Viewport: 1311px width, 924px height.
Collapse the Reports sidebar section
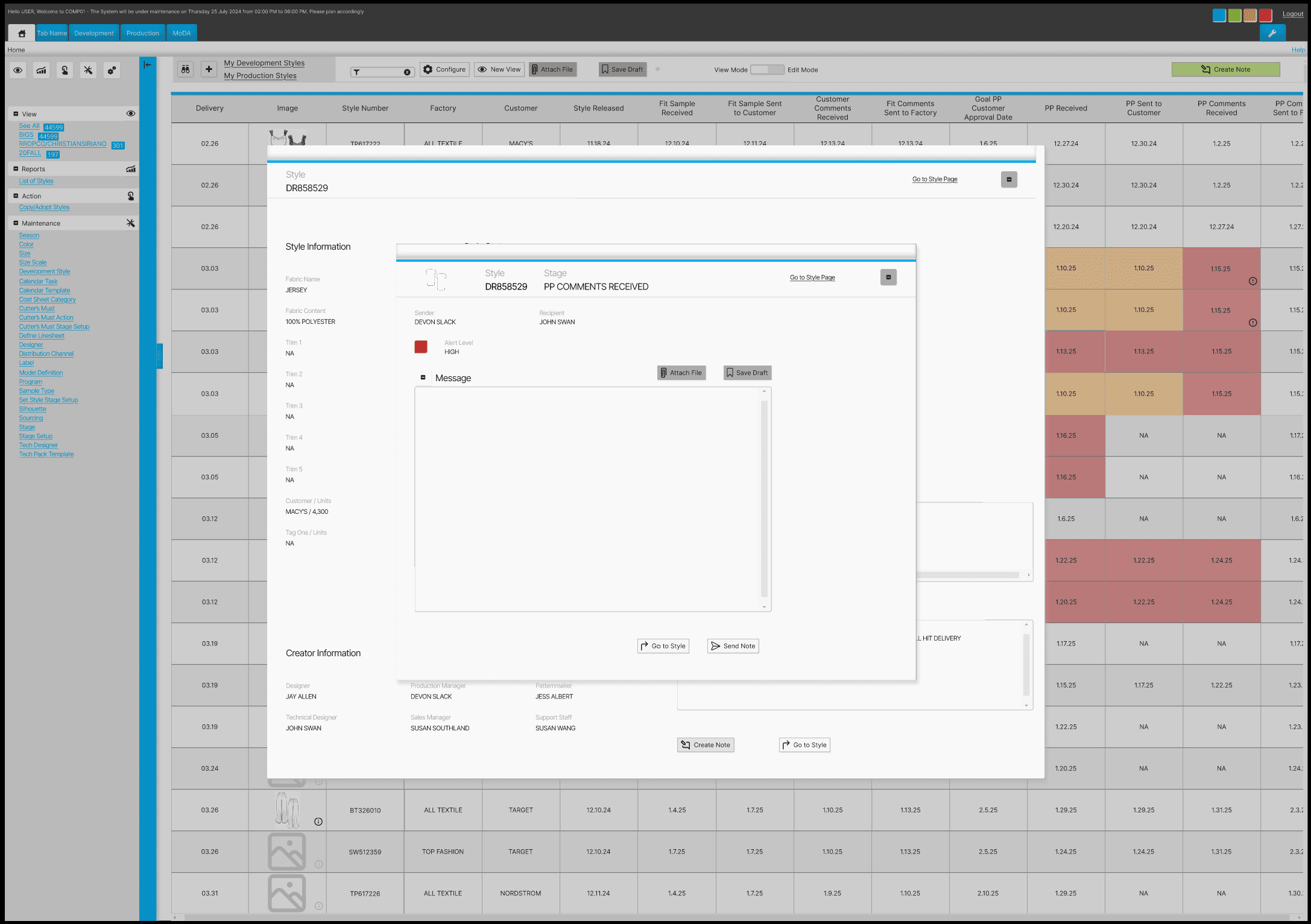pyautogui.click(x=16, y=169)
